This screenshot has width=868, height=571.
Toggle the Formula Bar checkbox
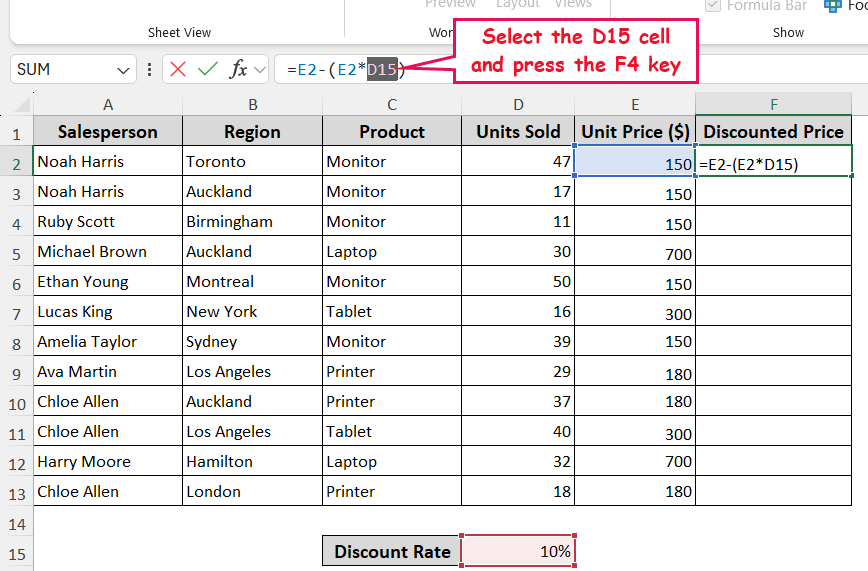coord(712,5)
